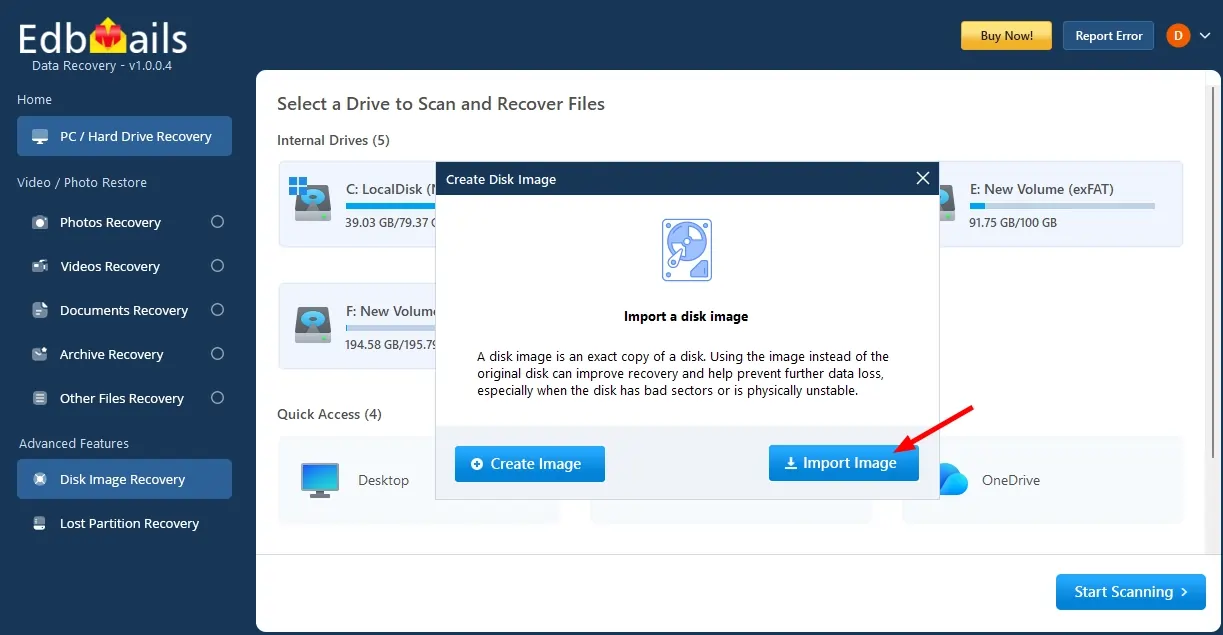Image resolution: width=1223 pixels, height=635 pixels.
Task: Click the E: drive usage bar
Action: coord(1062,206)
